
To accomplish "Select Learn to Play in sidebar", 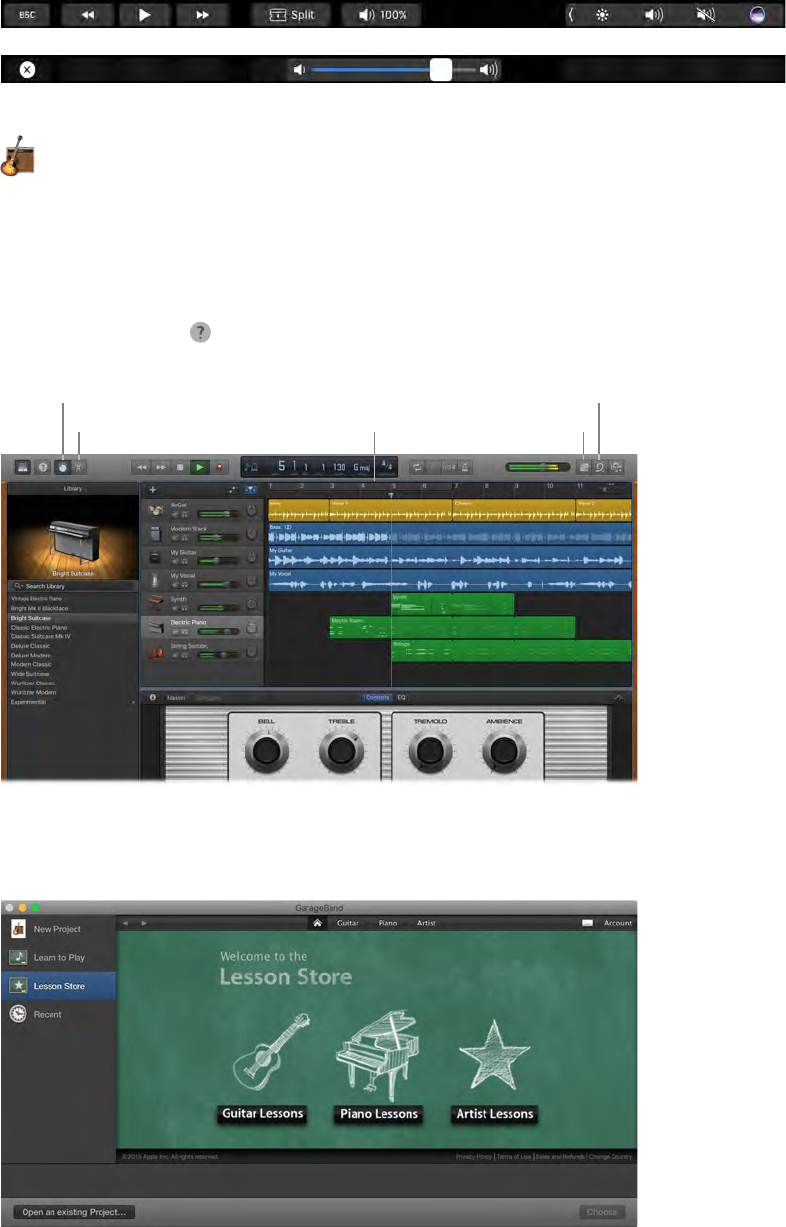I will (58, 958).
